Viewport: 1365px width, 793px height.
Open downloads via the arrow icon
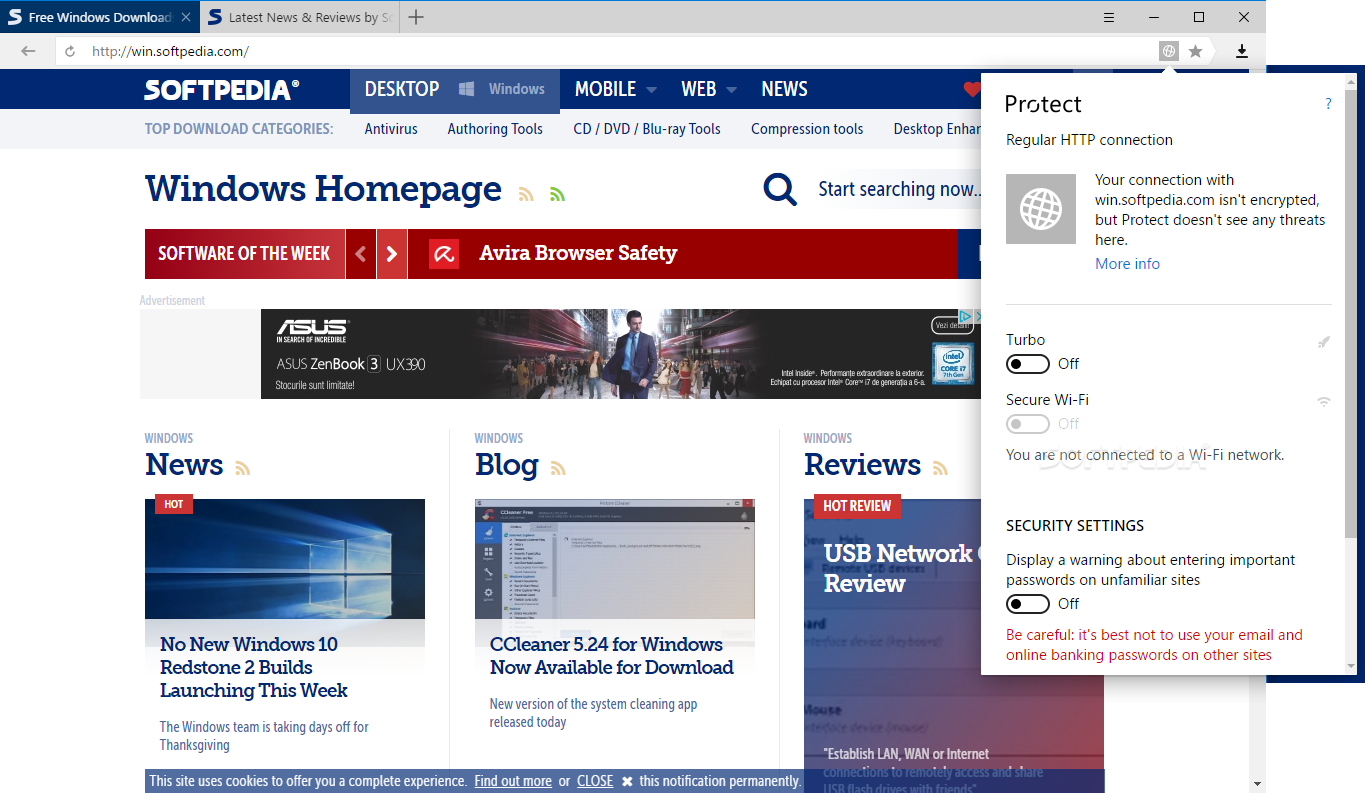pyautogui.click(x=1242, y=51)
